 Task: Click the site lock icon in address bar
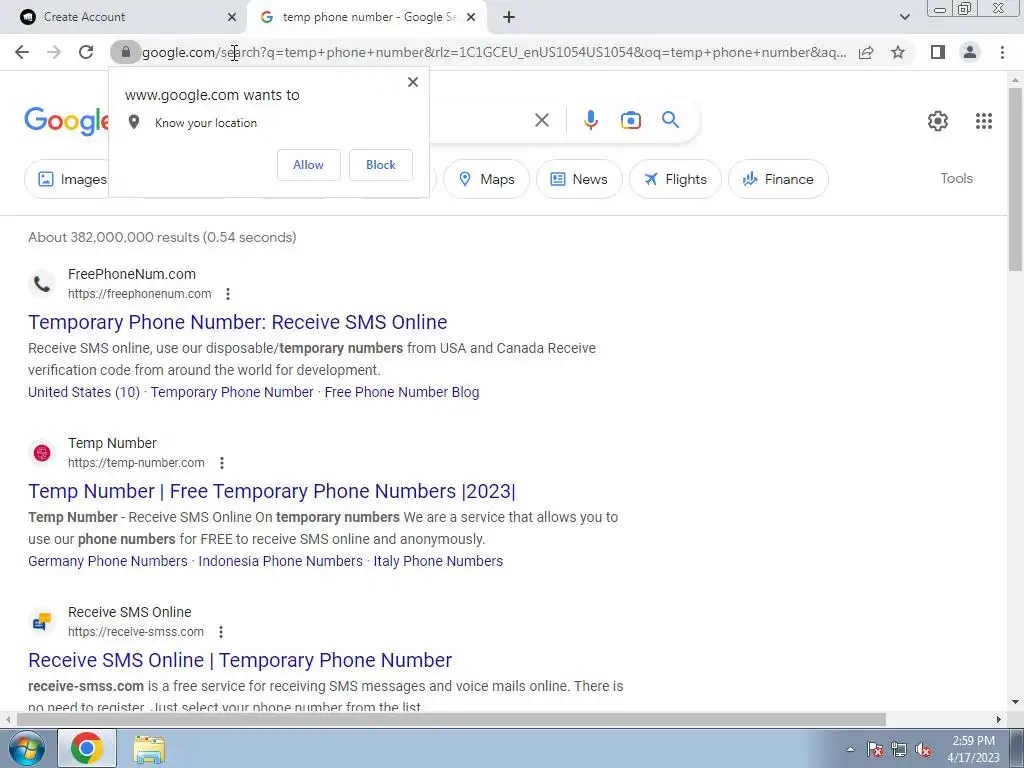125,52
